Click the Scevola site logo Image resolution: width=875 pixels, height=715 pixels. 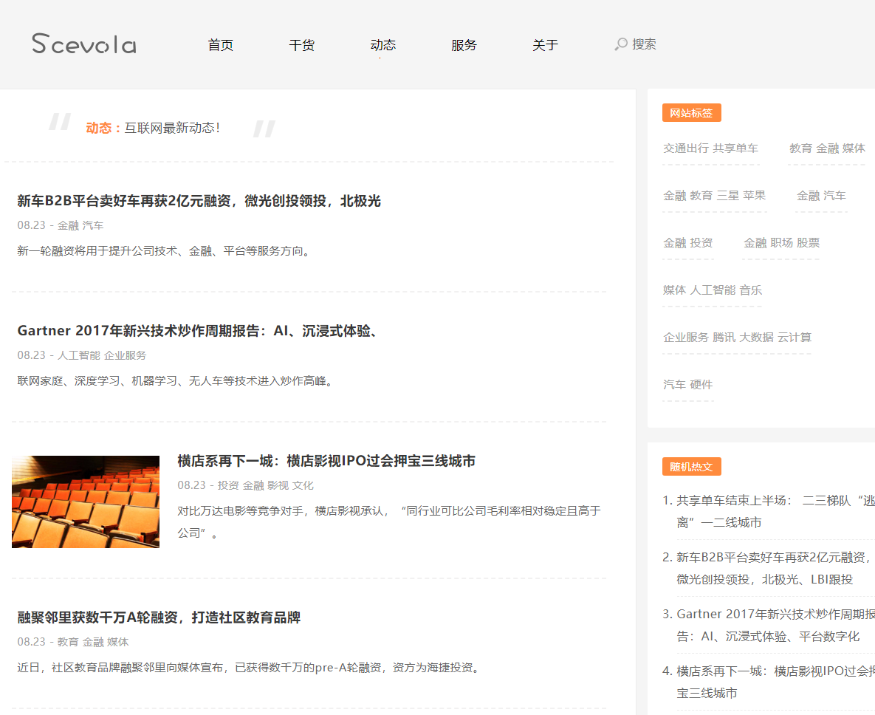84,44
